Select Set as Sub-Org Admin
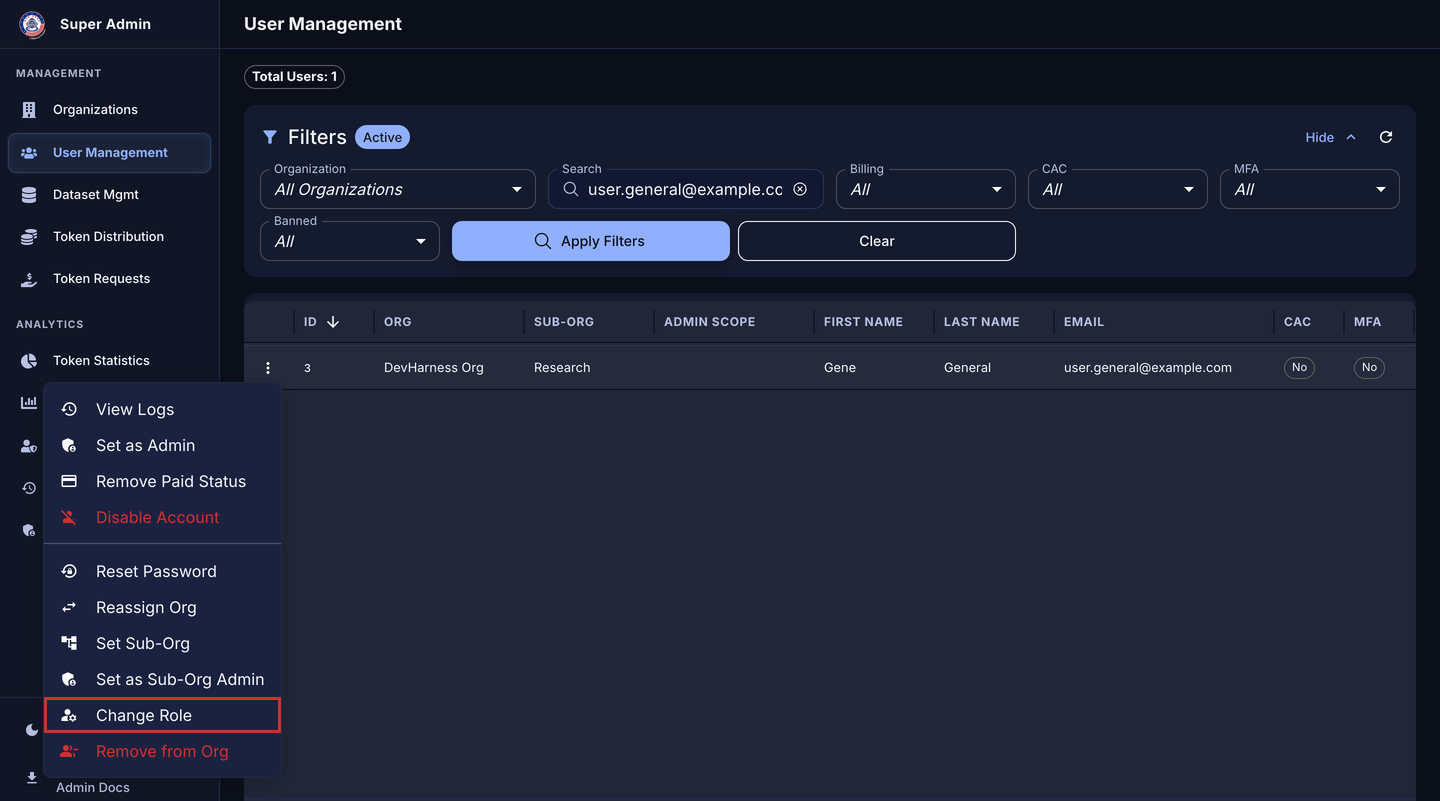Screen dimensions: 1440x801 (x=162, y=679)
